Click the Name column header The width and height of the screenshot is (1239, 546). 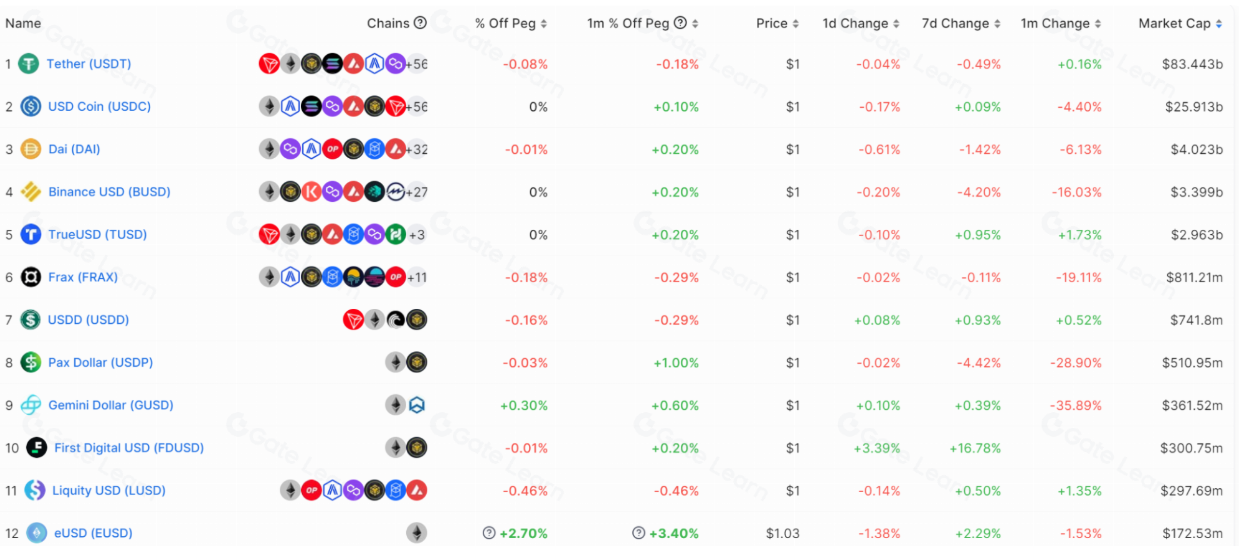click(x=23, y=23)
